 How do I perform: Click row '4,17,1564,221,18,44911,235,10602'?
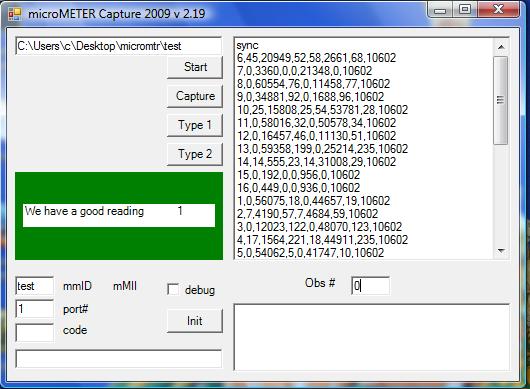tap(322, 240)
